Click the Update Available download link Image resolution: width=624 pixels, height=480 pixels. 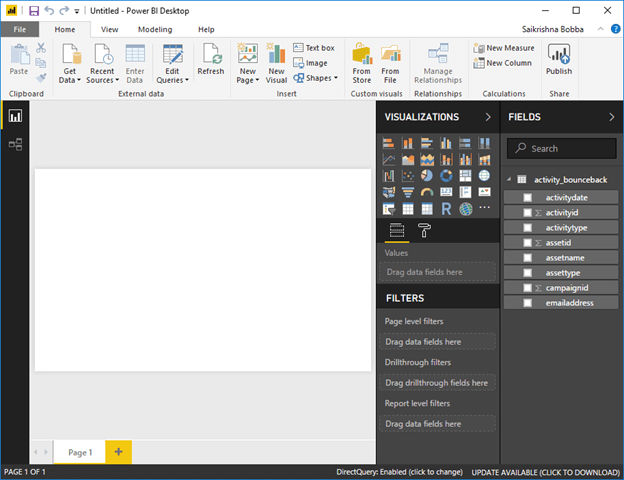[x=546, y=472]
